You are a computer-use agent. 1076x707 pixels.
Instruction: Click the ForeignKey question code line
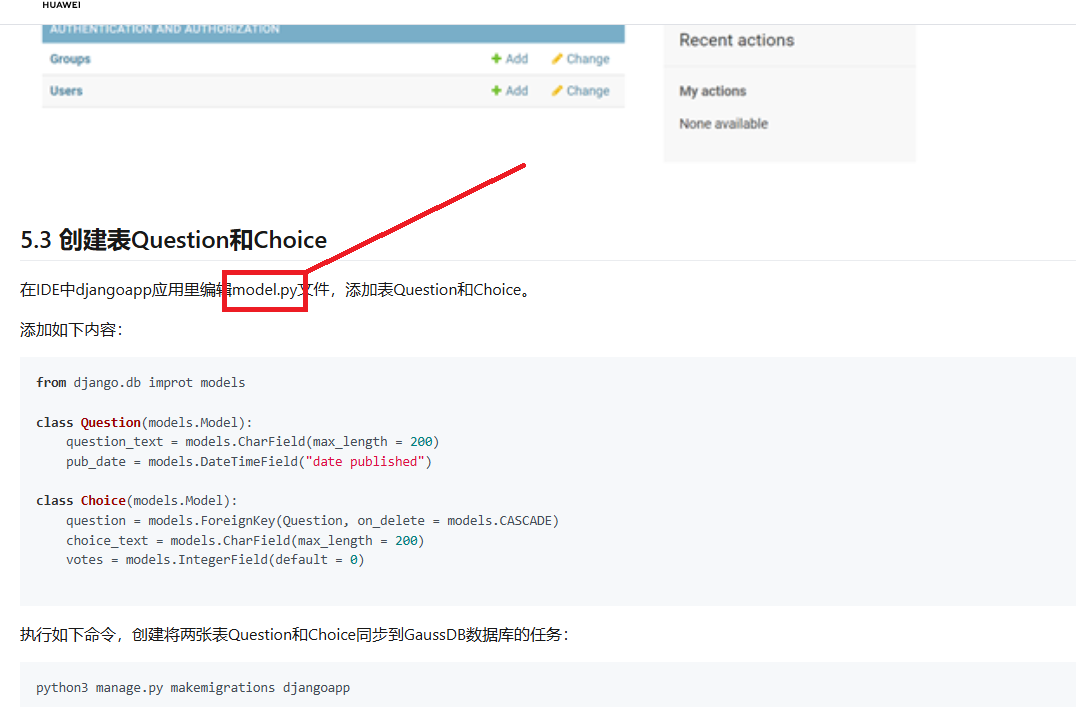(x=312, y=520)
